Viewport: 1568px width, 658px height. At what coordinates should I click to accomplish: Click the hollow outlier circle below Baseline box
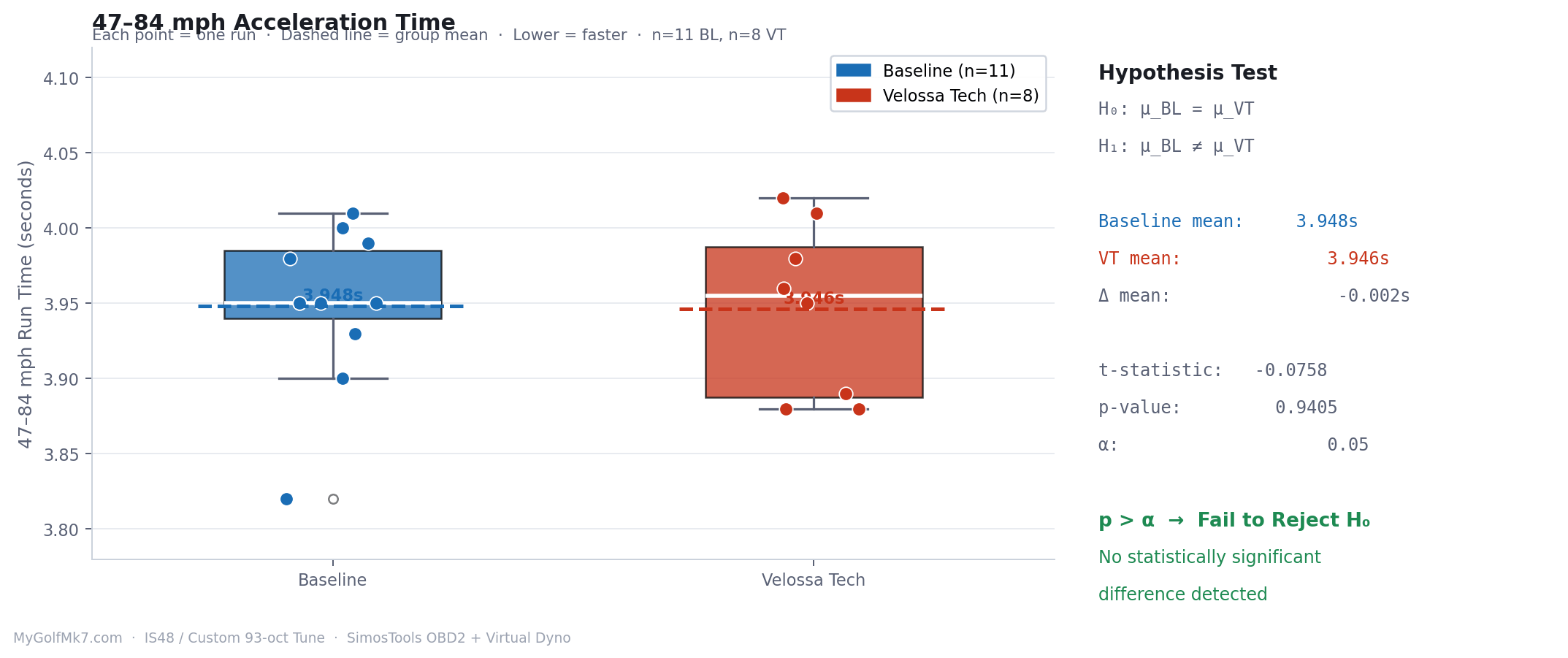tap(333, 499)
